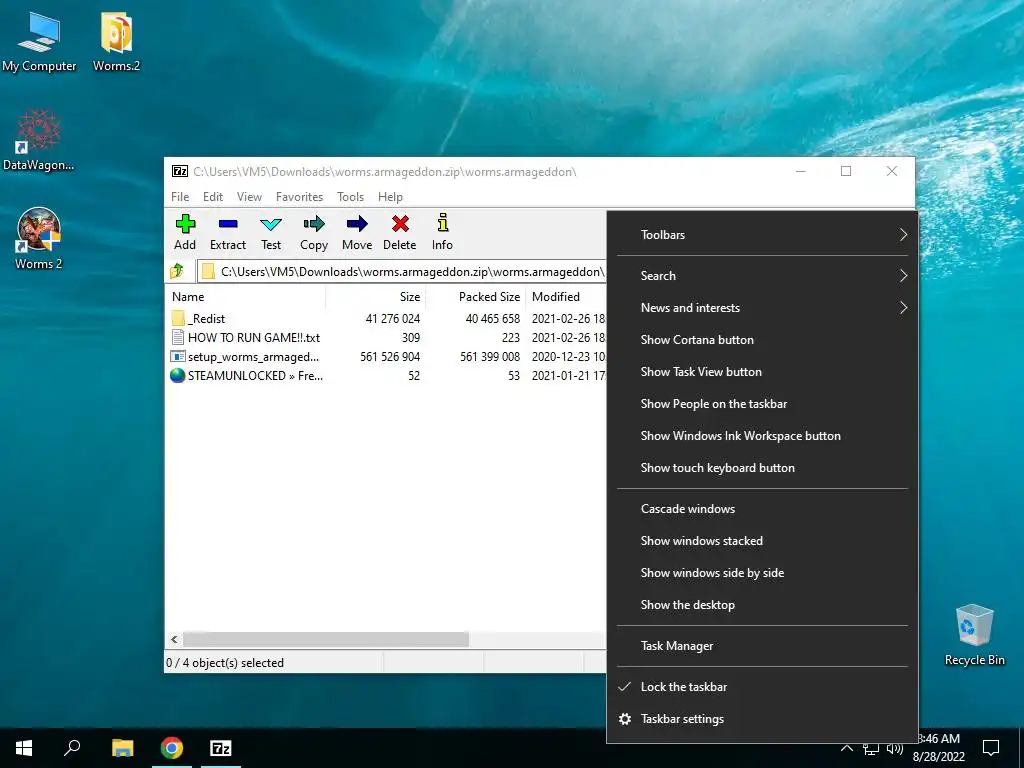1024x768 pixels.
Task: Select the Worms 2 desktop shortcut
Action: [39, 238]
